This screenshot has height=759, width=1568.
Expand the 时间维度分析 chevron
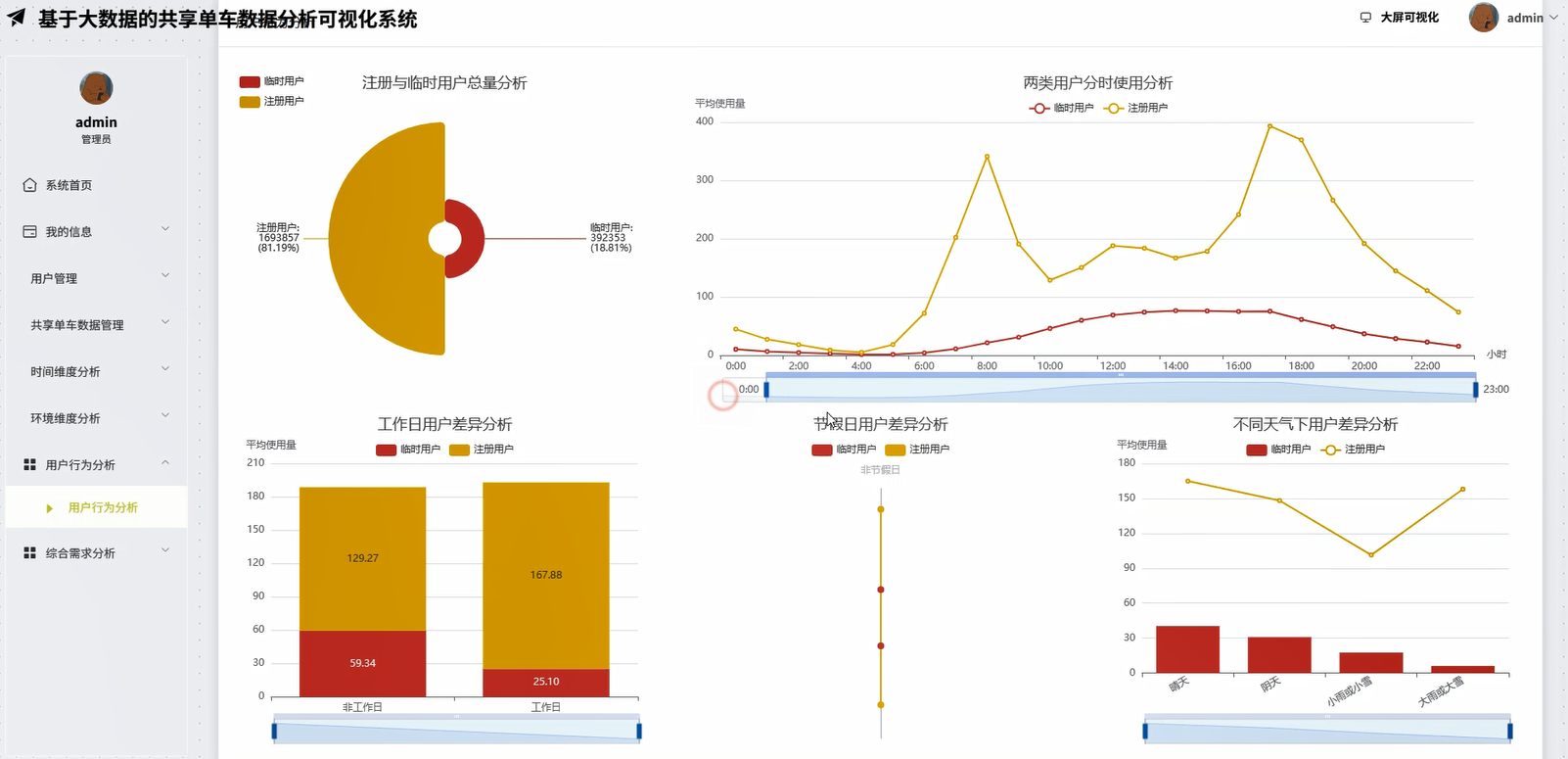[x=165, y=368]
